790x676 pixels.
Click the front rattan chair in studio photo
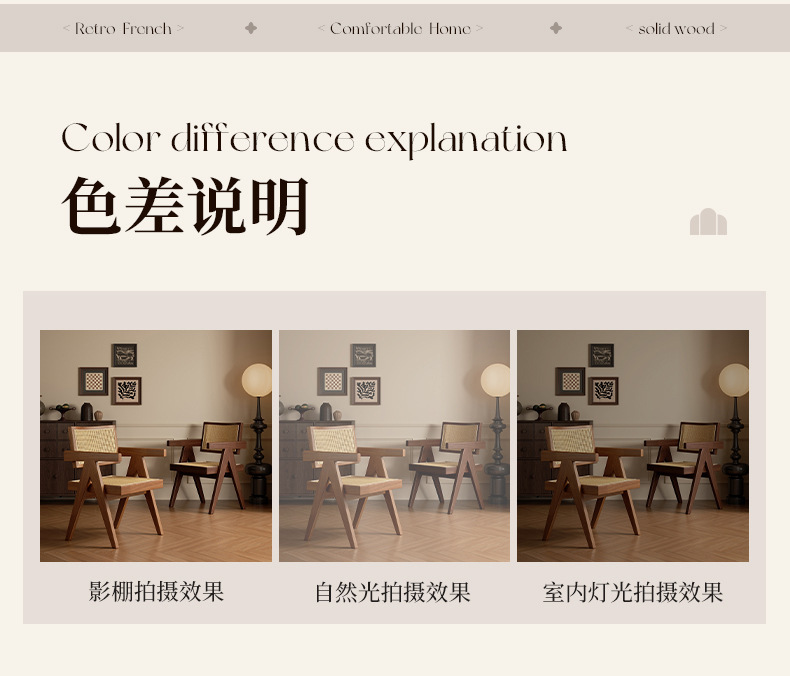point(115,485)
